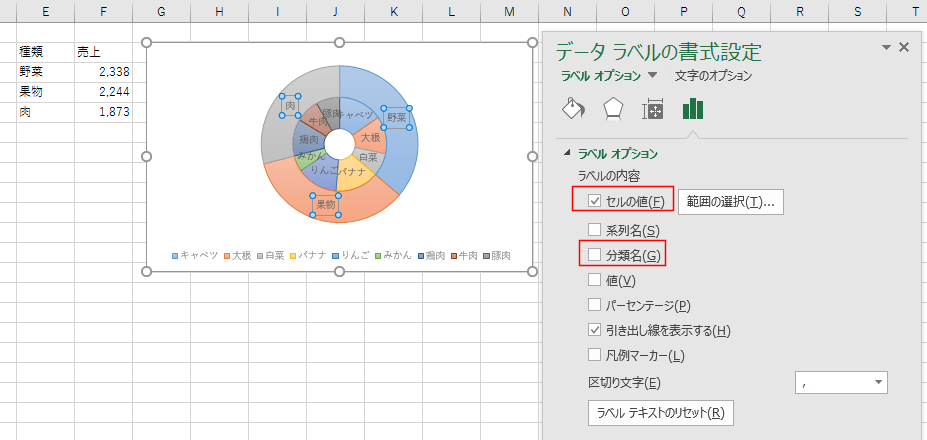
Task: Tick the 値 checkbox
Action: [x=595, y=280]
